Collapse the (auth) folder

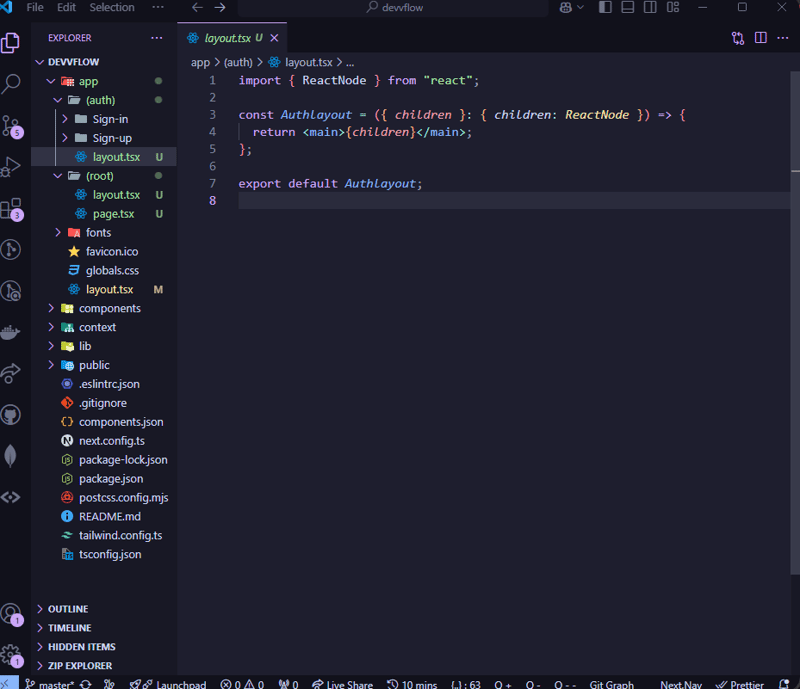pos(58,100)
